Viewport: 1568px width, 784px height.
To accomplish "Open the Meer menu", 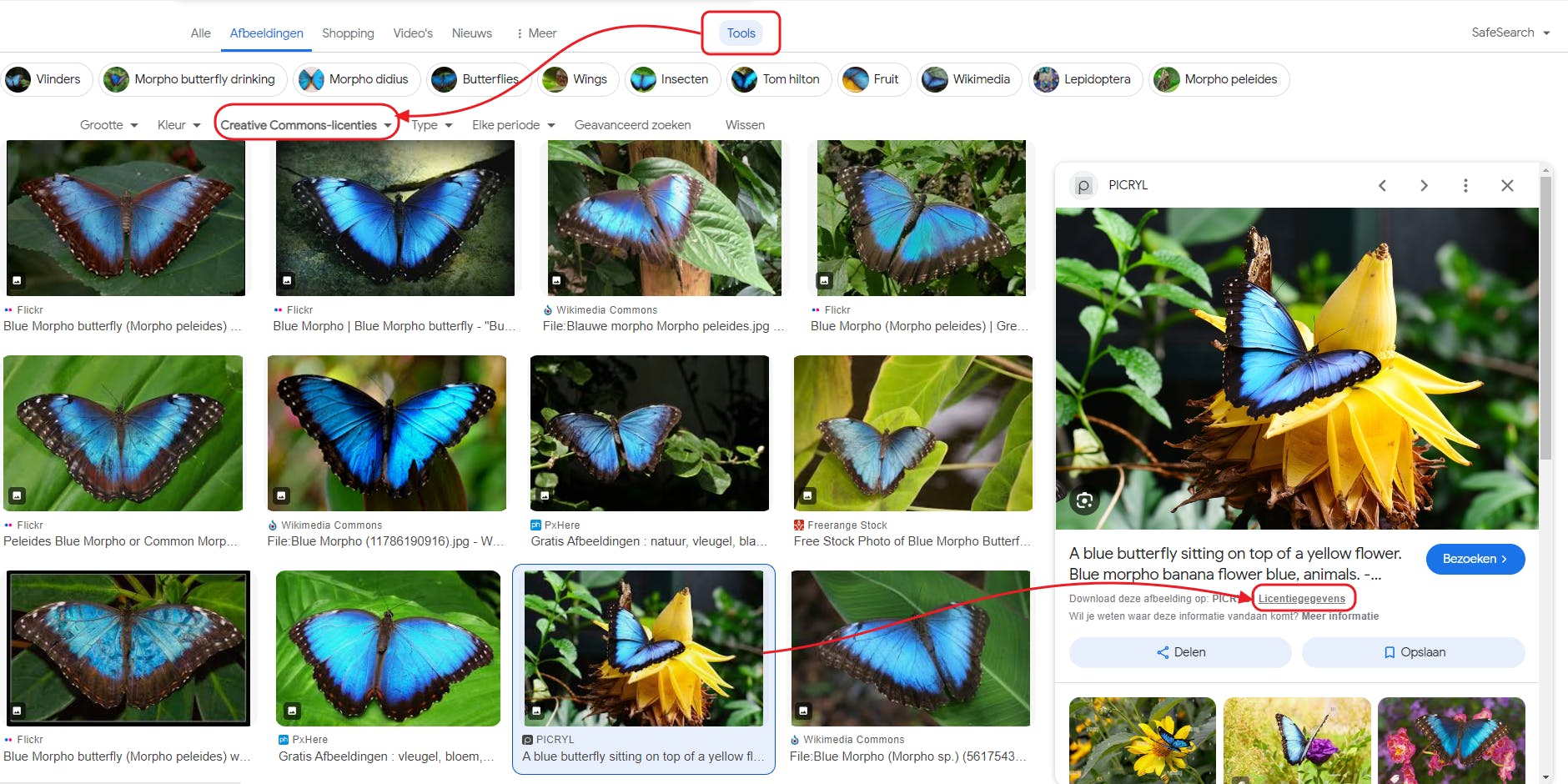I will (x=536, y=33).
